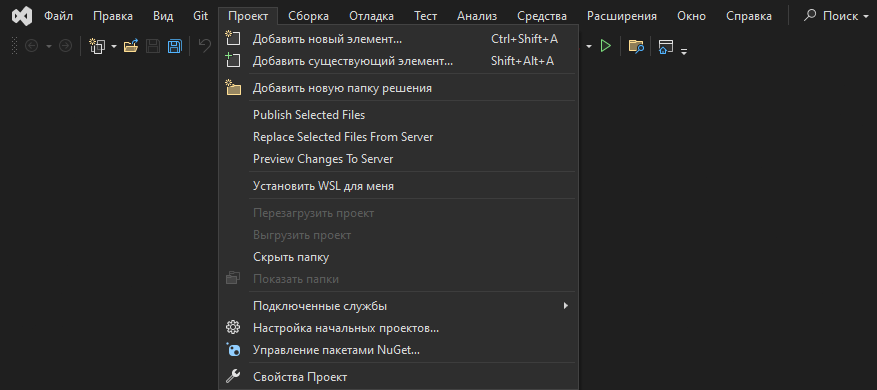This screenshot has width=877, height=390.
Task: Click the greyed Выгрузить проект entry
Action: tap(398, 235)
